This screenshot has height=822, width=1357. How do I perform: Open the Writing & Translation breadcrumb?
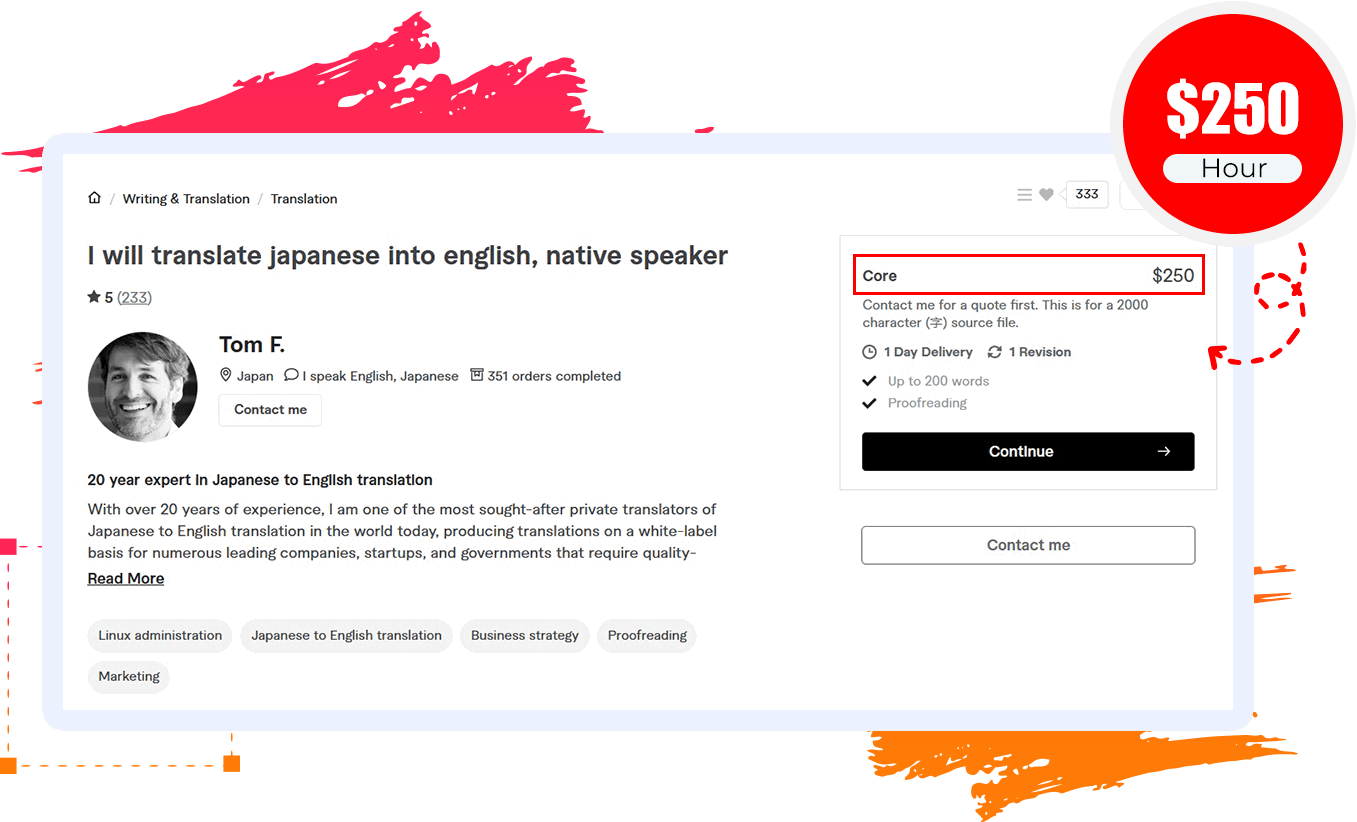coord(186,199)
